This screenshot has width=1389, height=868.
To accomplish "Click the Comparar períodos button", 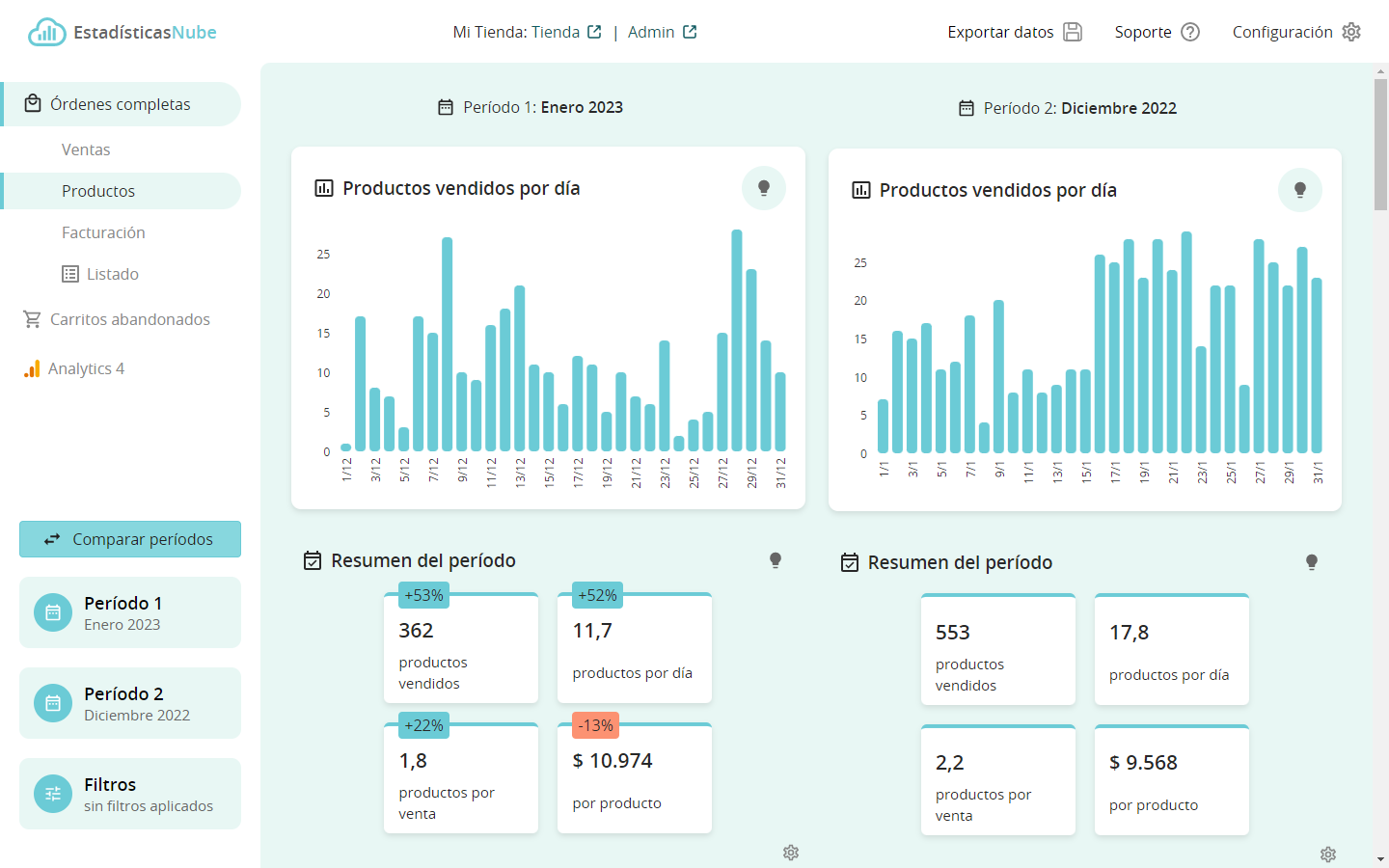I will 130,539.
